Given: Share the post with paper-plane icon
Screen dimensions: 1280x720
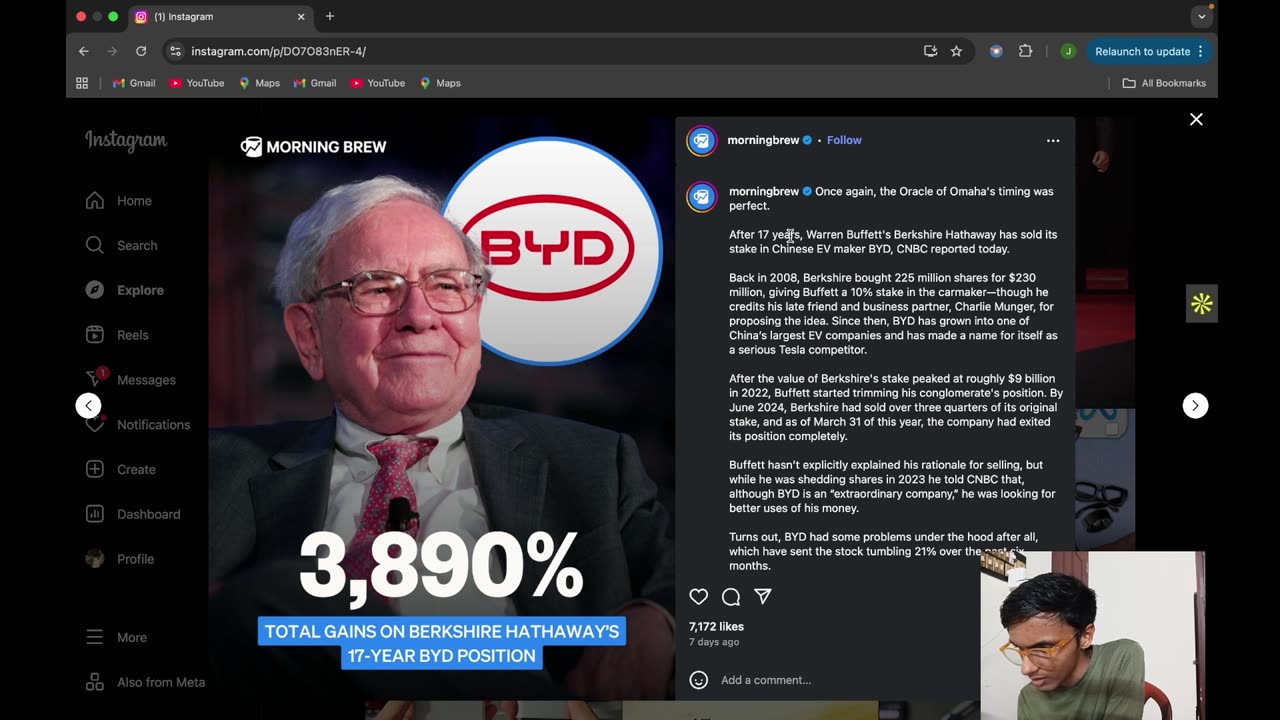Looking at the screenshot, I should [763, 597].
